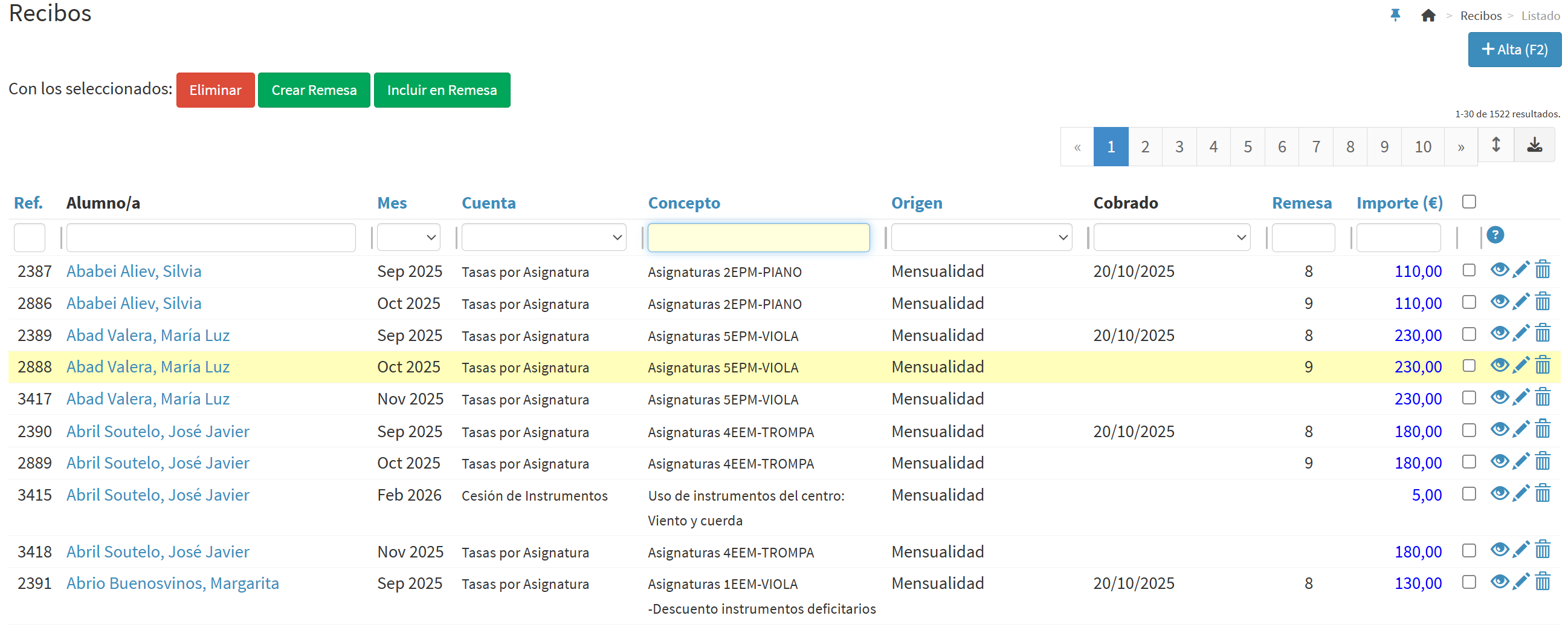Open the Origen filter dropdown
Image resolution: width=1568 pixels, height=627 pixels.
(x=981, y=238)
